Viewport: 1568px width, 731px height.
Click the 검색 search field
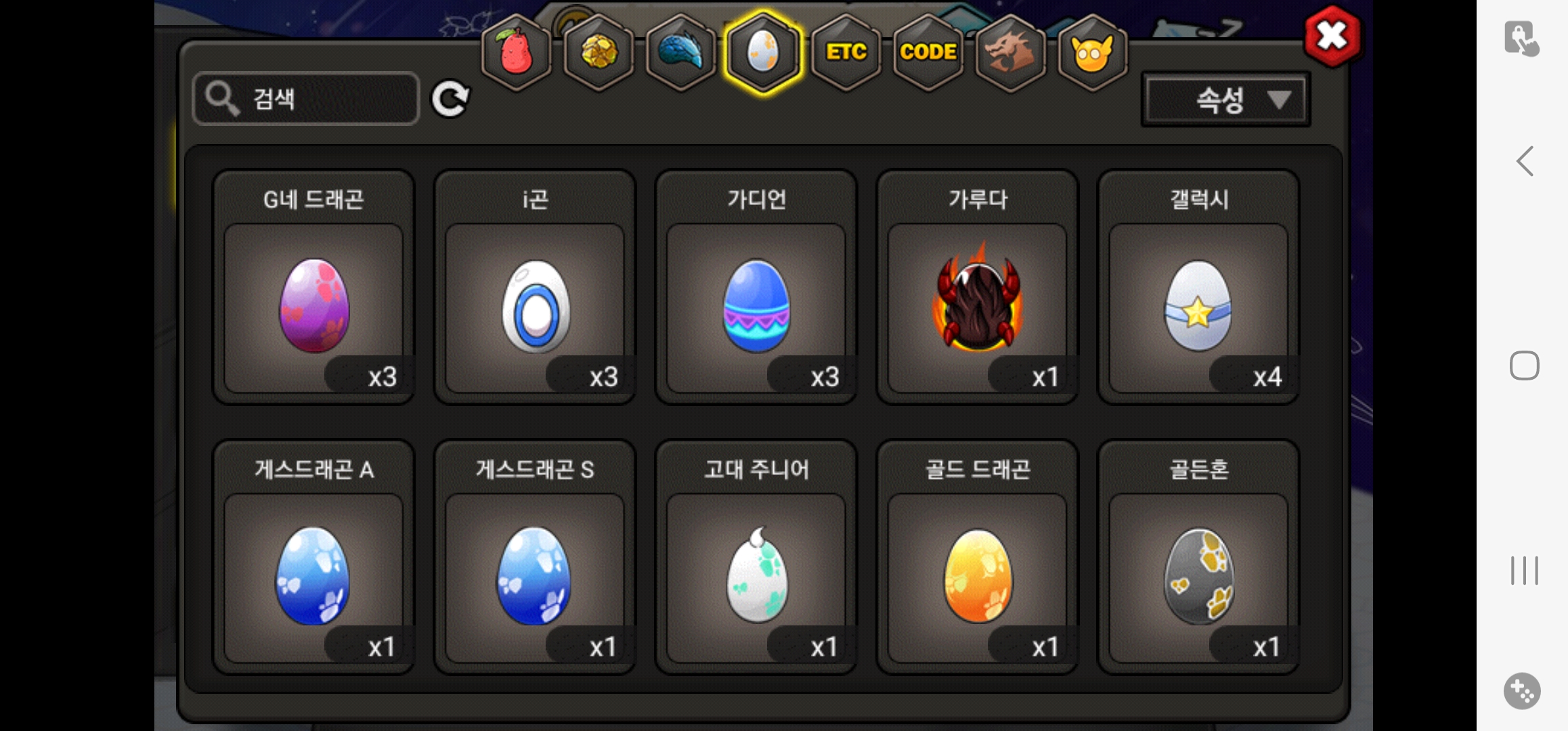tap(306, 99)
